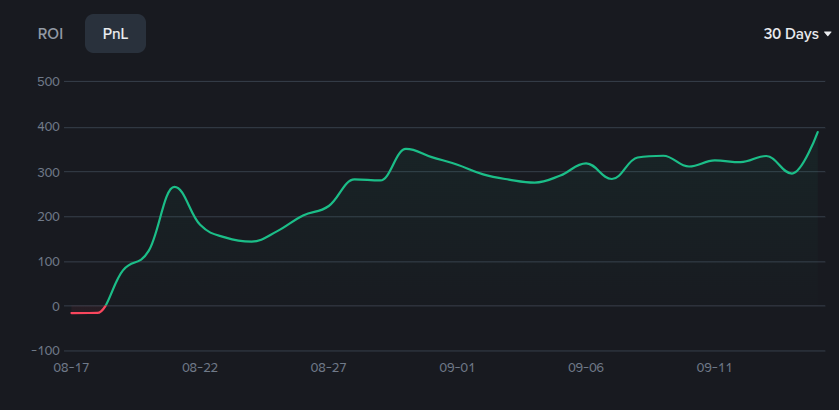
Task: Select the PnL tab
Action: point(116,34)
